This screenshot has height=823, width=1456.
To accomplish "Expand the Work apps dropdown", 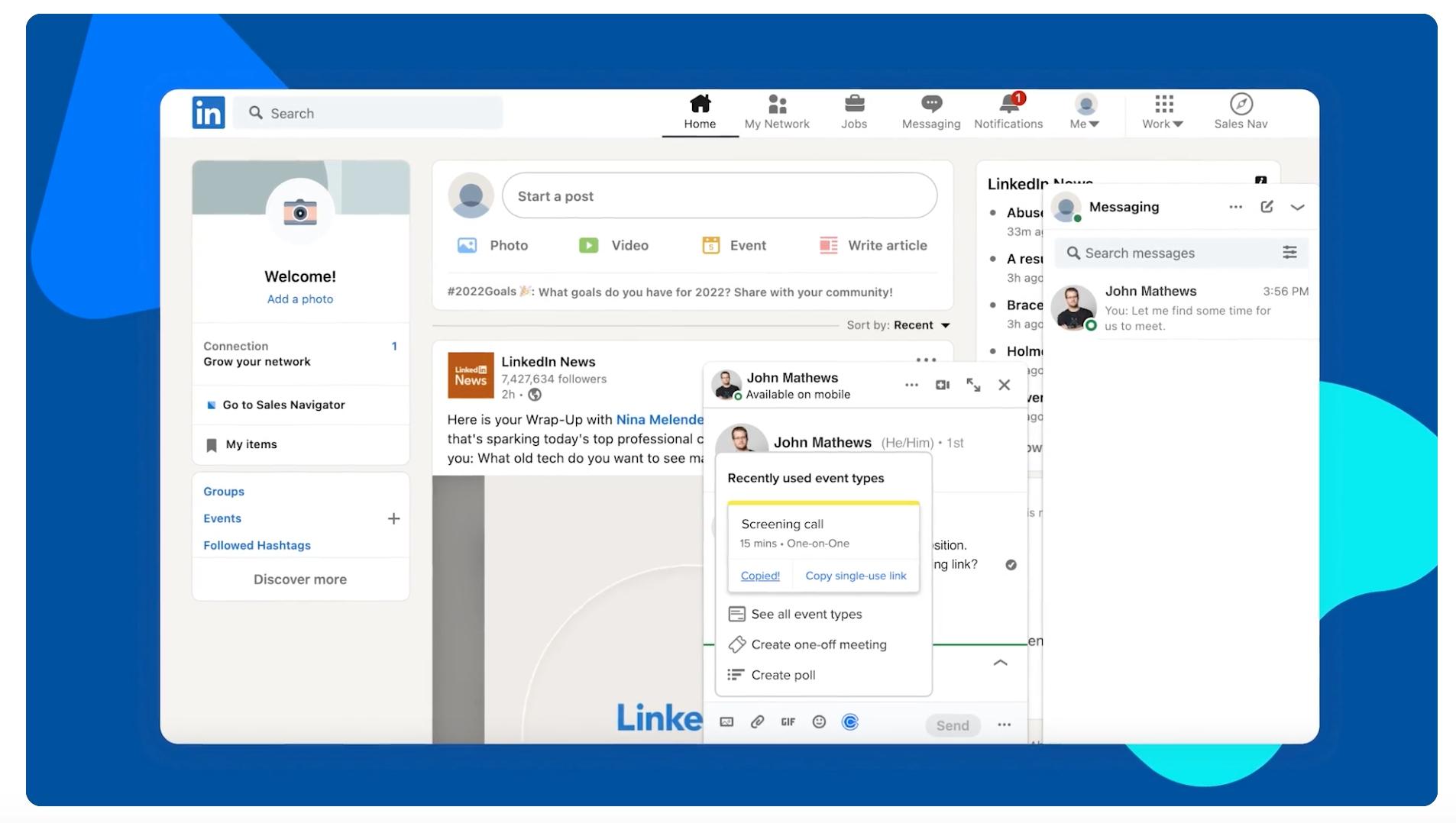I will (x=1163, y=111).
